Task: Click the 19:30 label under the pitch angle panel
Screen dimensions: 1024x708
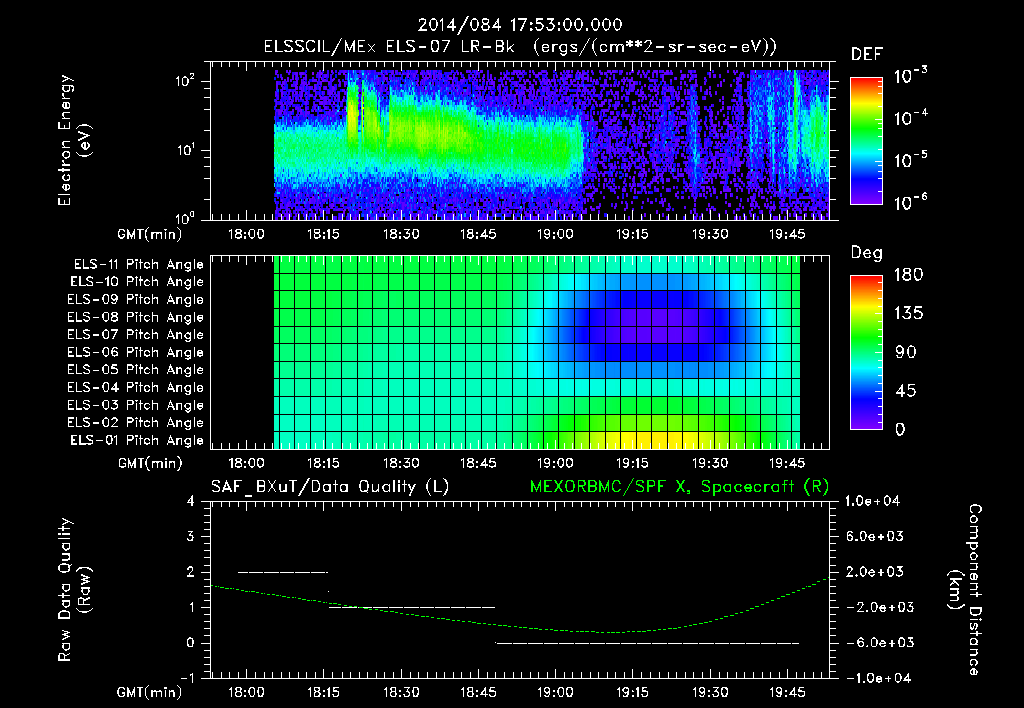Action: point(710,463)
